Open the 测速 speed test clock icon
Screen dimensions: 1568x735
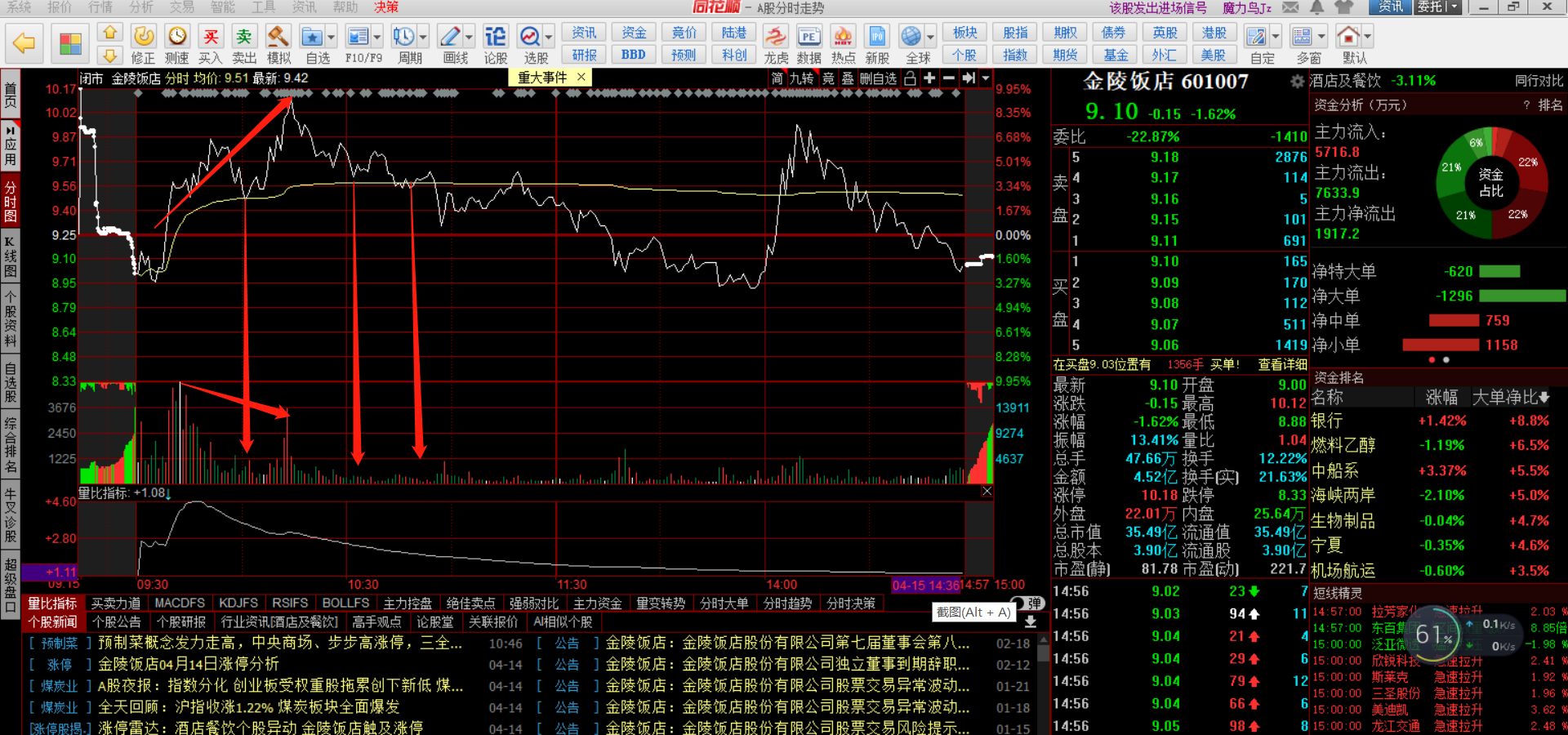(x=177, y=36)
